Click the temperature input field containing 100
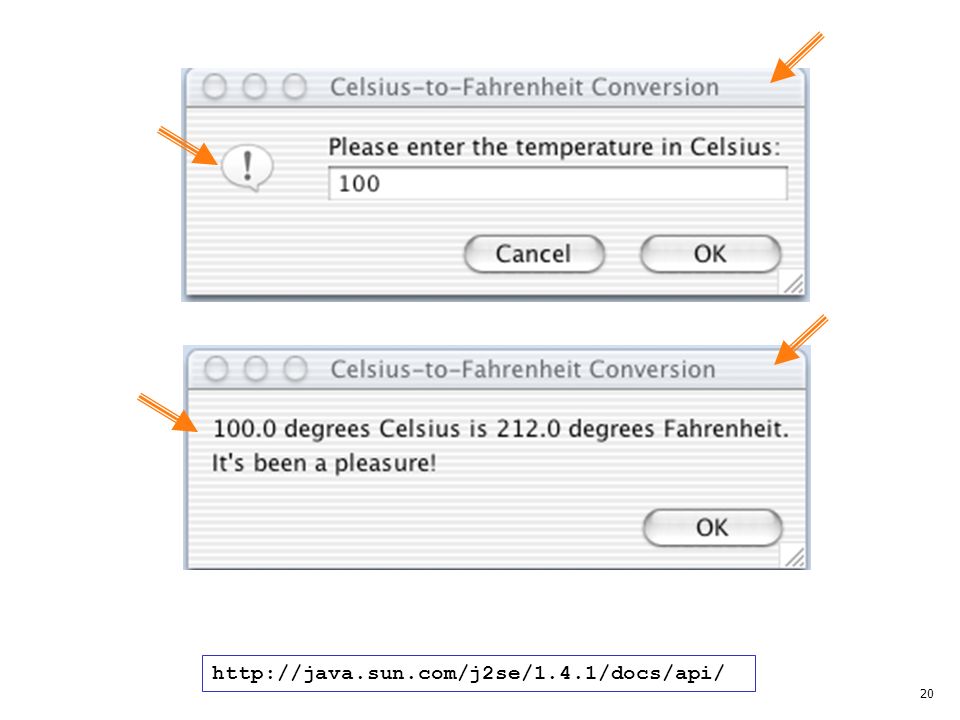The width and height of the screenshot is (960, 720). click(x=558, y=184)
